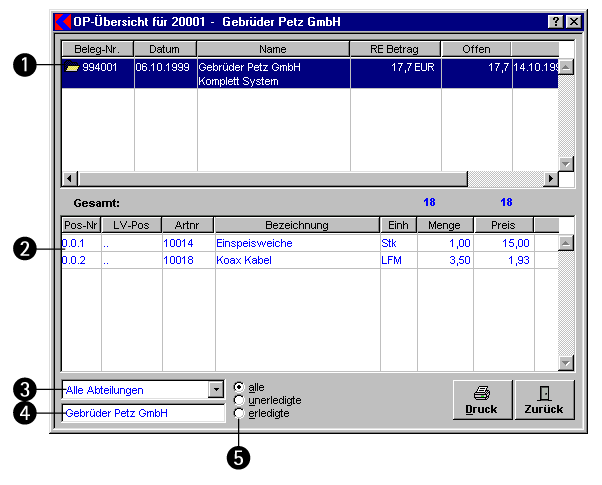
Task: Click the Druck print button
Action: pyautogui.click(x=481, y=399)
